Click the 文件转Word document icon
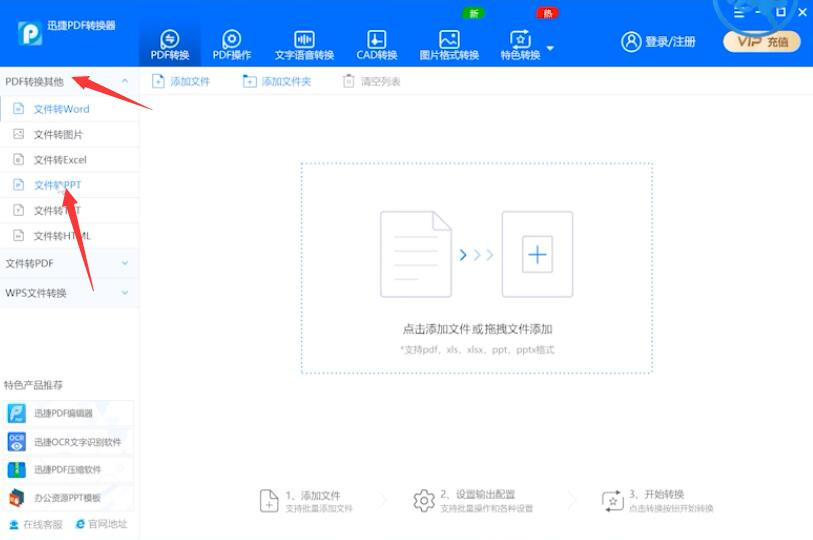This screenshot has width=813, height=540. pyautogui.click(x=19, y=108)
